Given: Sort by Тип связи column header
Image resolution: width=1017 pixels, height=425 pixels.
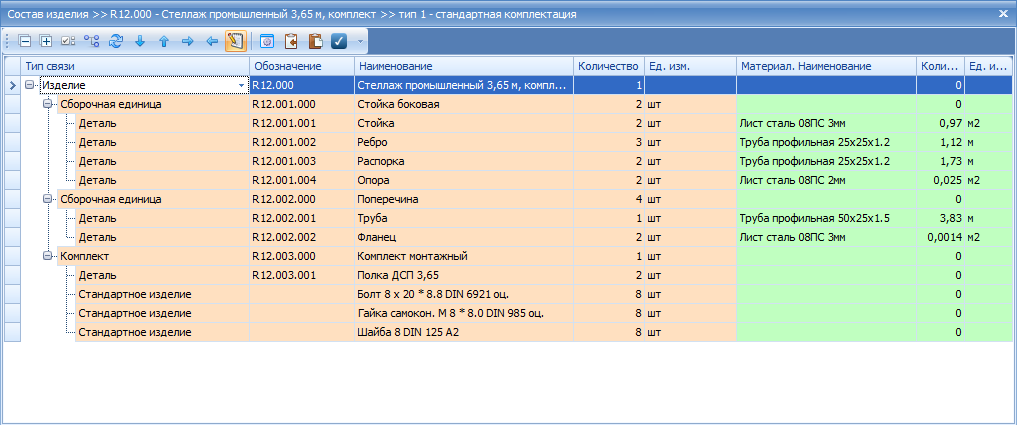Looking at the screenshot, I should click(136, 66).
